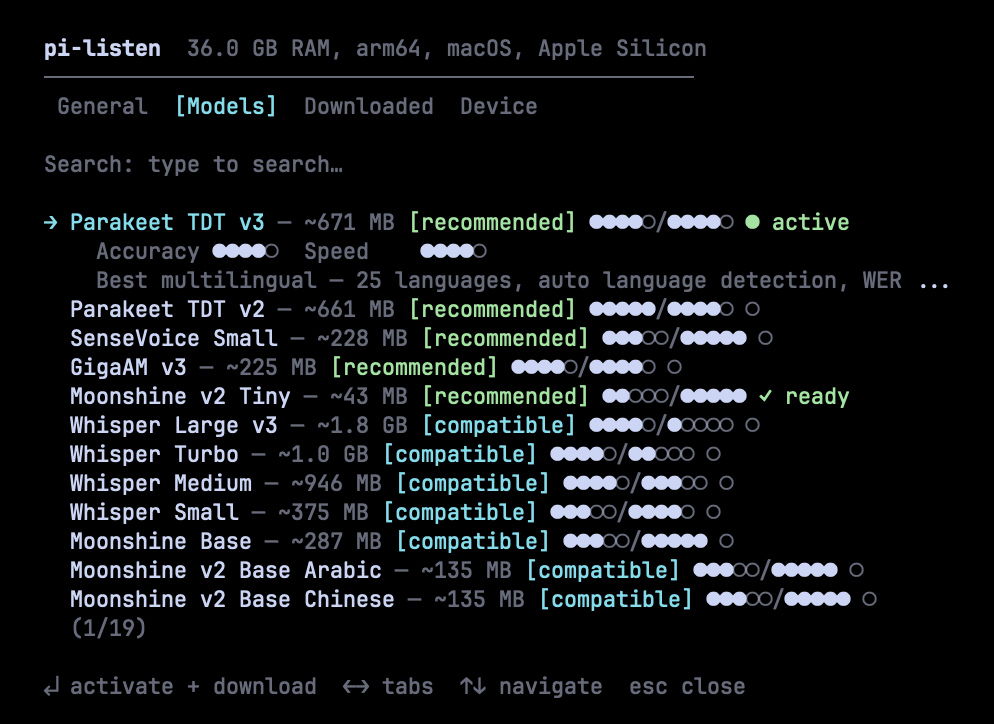The height and width of the screenshot is (724, 994).
Task: Click the status circle for GigaAM v3
Action: click(674, 367)
